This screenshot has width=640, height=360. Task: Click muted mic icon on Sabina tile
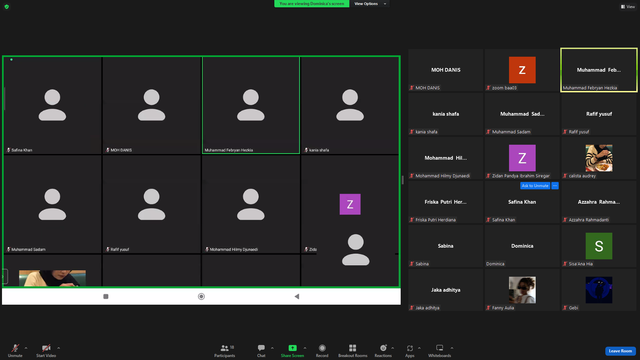pyautogui.click(x=412, y=264)
